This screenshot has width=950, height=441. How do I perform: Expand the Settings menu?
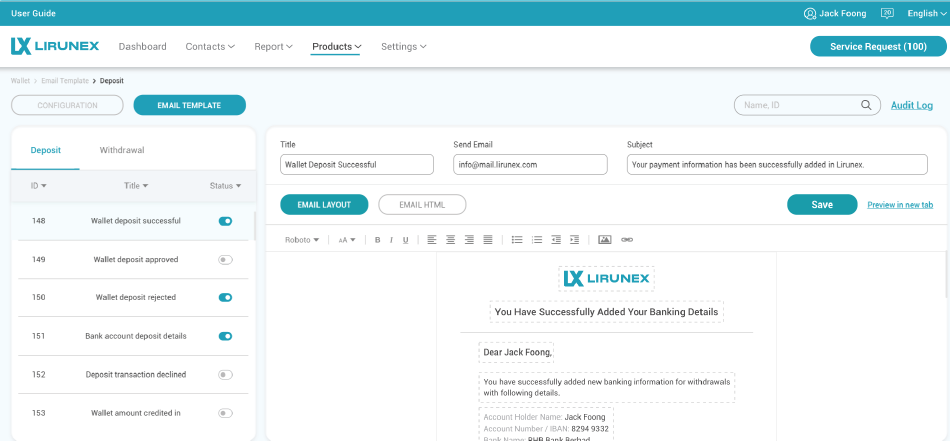coord(404,47)
